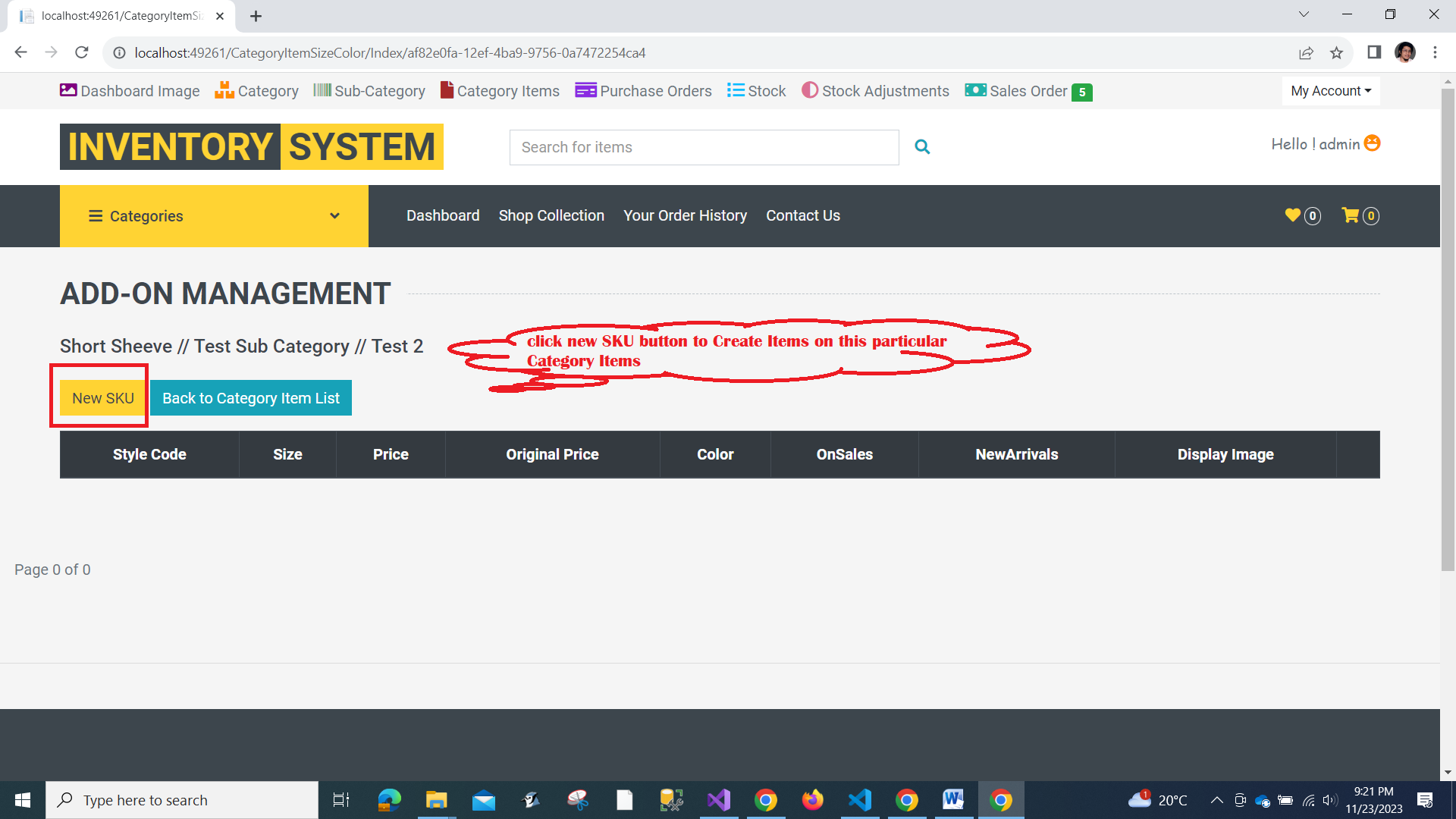
Task: Go to Shop Collection menu
Action: (551, 216)
